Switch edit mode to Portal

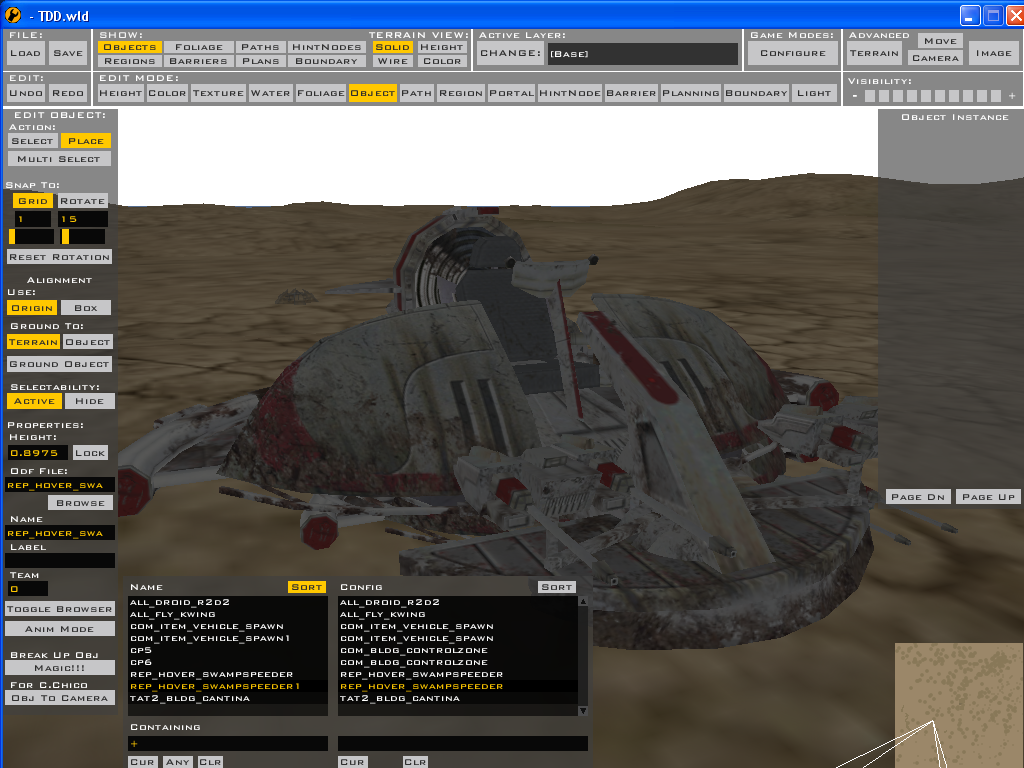point(511,93)
